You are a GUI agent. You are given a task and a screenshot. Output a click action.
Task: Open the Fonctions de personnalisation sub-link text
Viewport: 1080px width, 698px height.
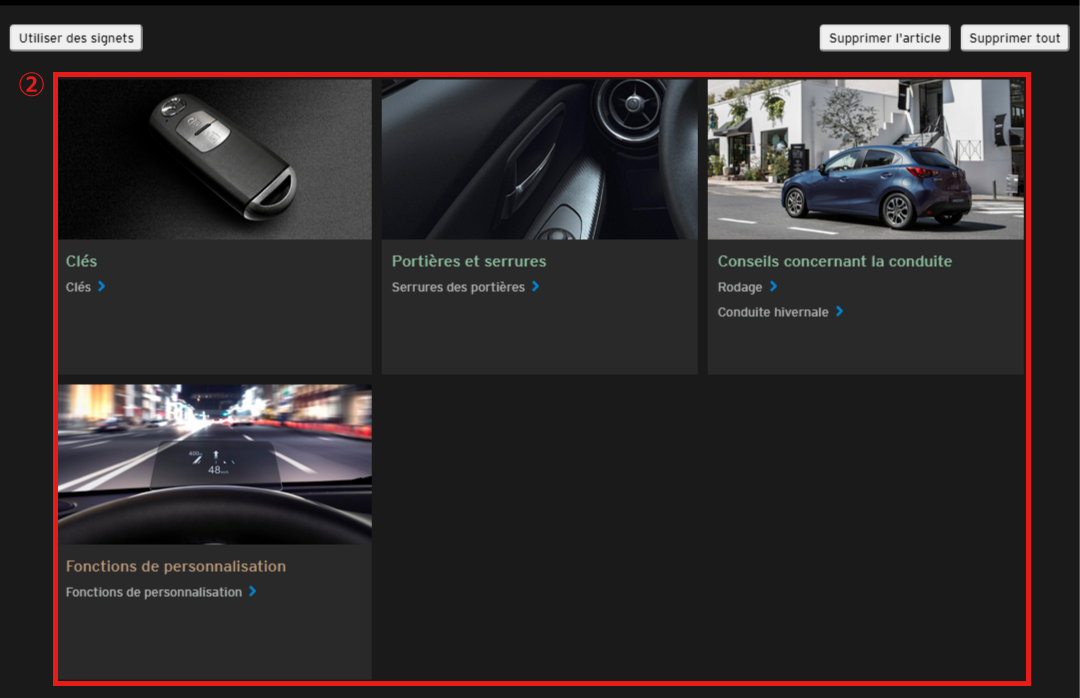coord(154,592)
